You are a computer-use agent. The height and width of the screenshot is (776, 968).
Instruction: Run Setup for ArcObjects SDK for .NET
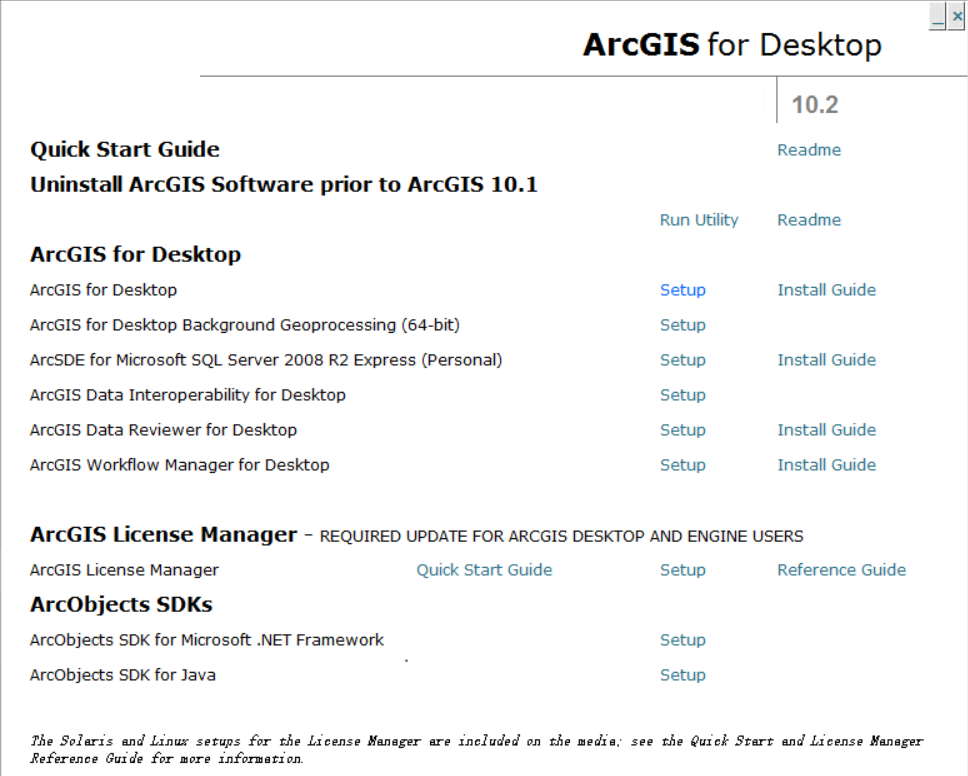(683, 640)
